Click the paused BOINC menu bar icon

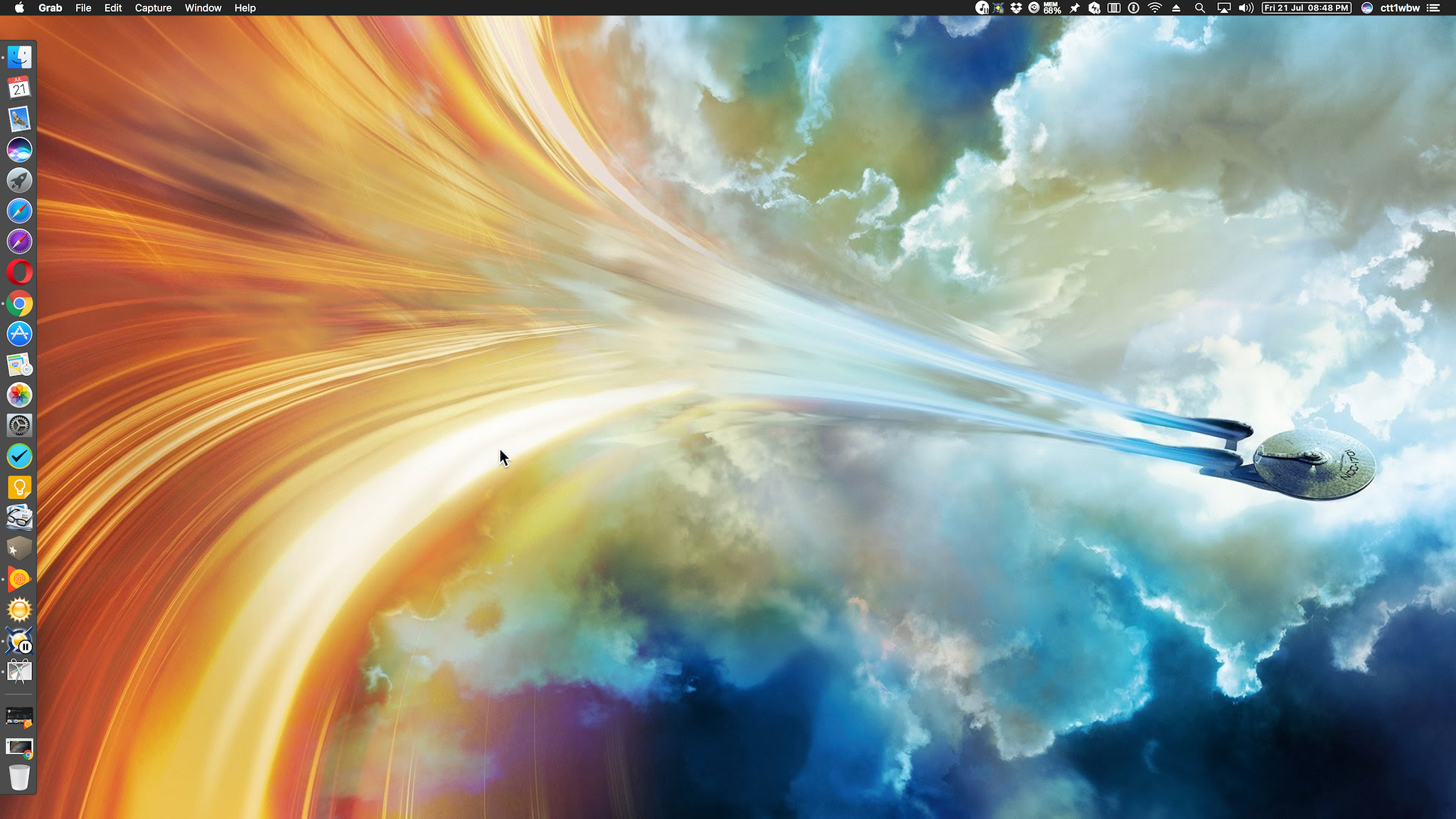(999, 8)
